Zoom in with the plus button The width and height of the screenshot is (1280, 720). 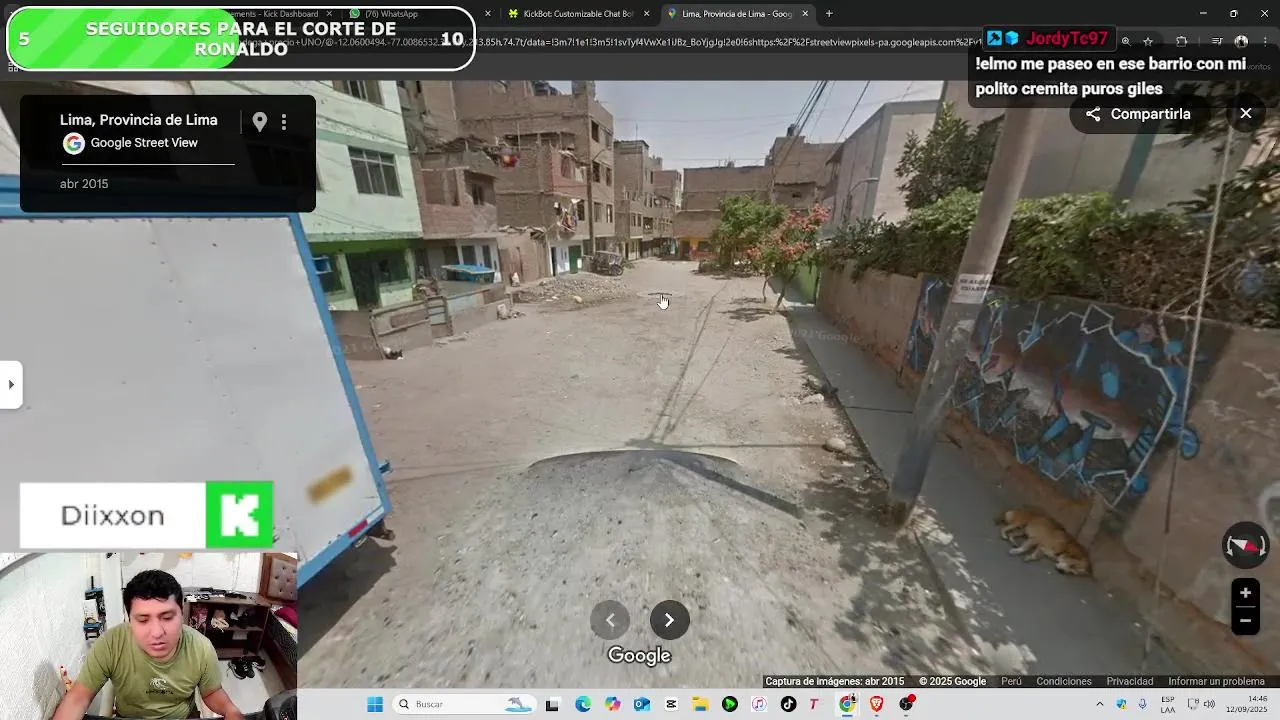tap(1245, 593)
